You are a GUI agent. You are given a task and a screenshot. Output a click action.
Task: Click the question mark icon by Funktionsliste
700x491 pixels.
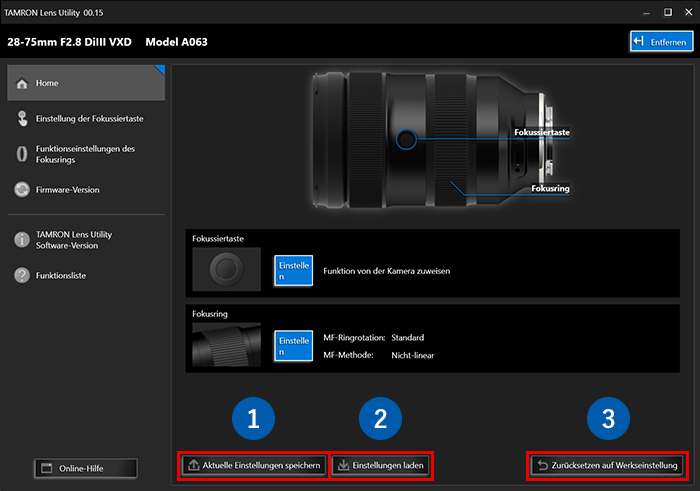[22, 275]
